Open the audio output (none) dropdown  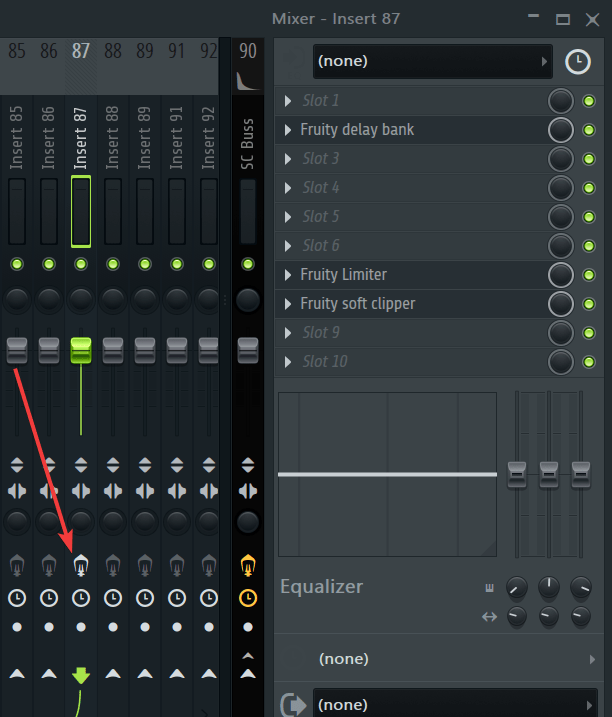[455, 705]
